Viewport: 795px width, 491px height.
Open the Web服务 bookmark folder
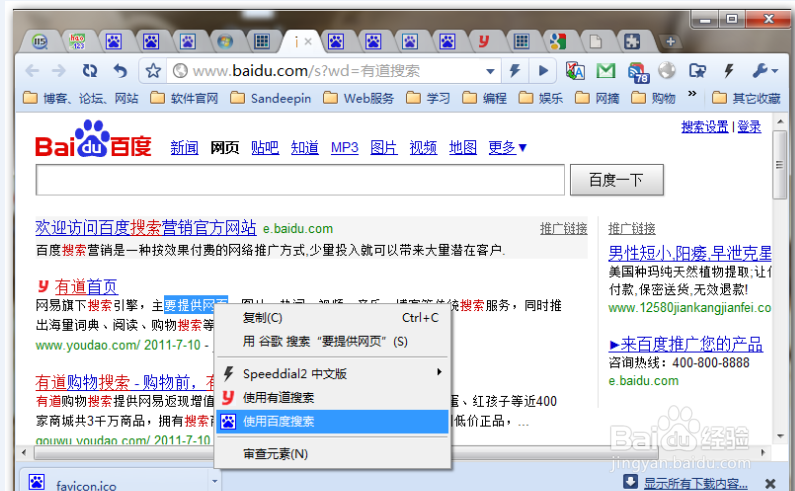click(x=358, y=98)
